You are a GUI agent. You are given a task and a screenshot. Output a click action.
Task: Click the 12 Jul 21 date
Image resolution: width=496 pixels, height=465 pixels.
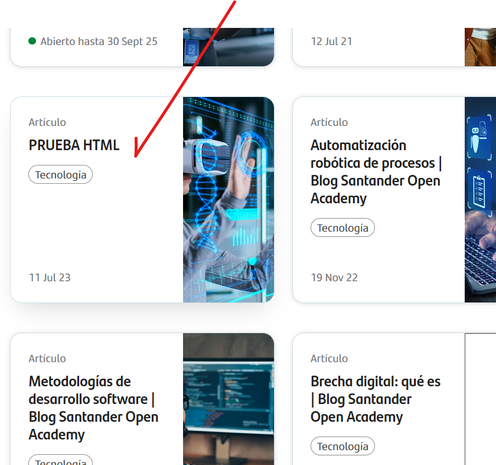pyautogui.click(x=331, y=41)
